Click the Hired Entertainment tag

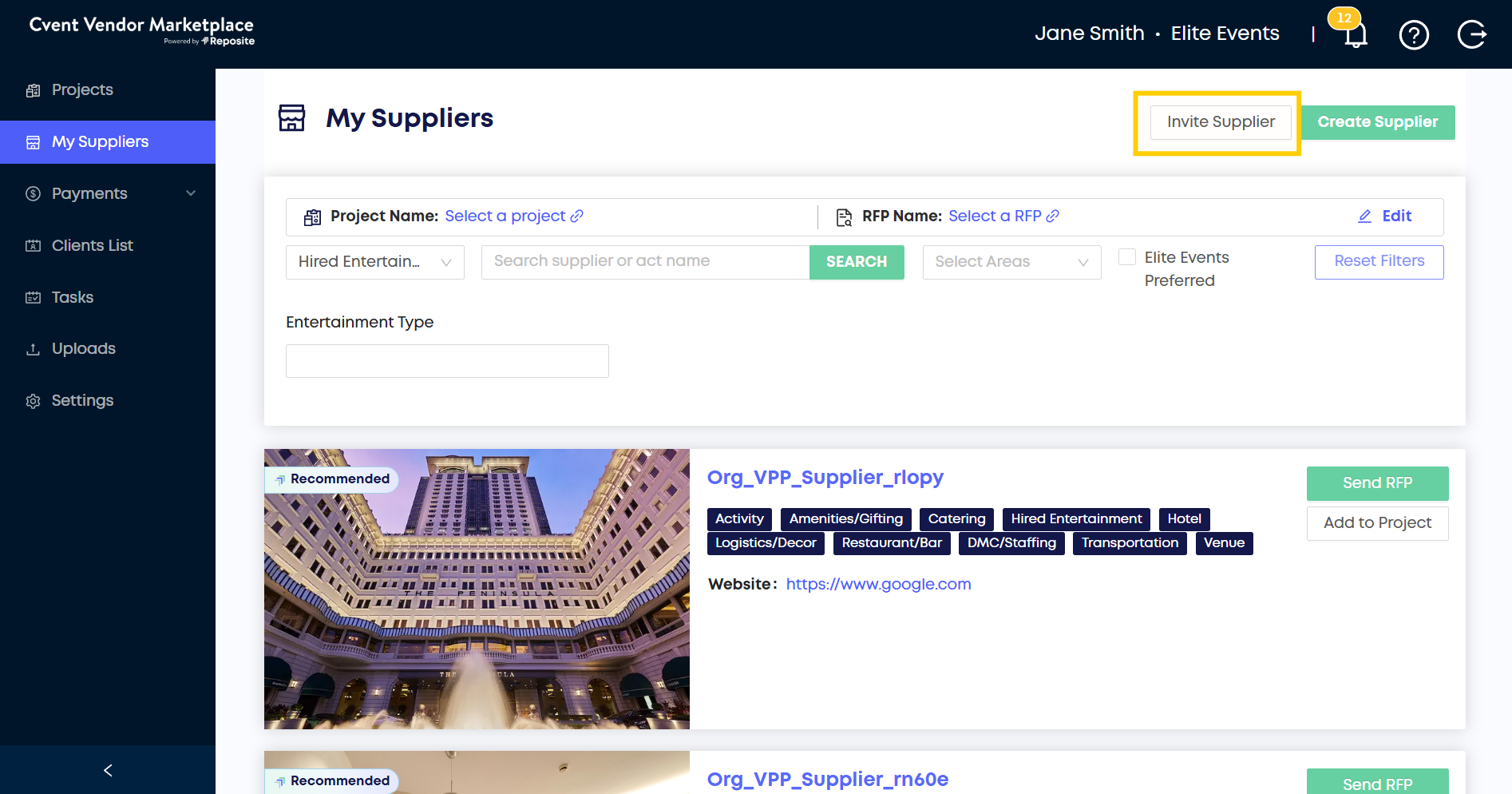(1076, 519)
